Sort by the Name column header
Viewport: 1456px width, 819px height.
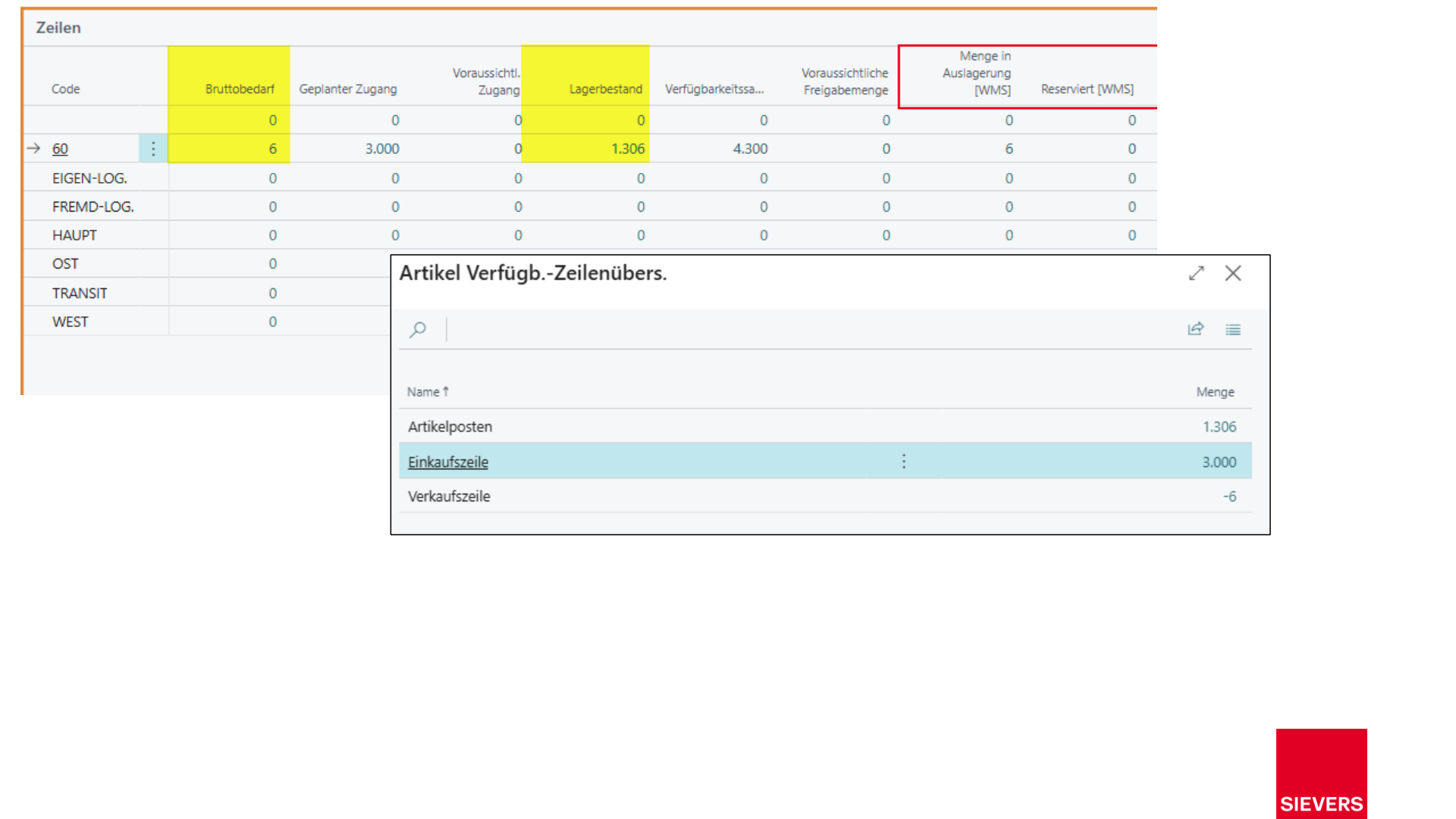pyautogui.click(x=428, y=392)
